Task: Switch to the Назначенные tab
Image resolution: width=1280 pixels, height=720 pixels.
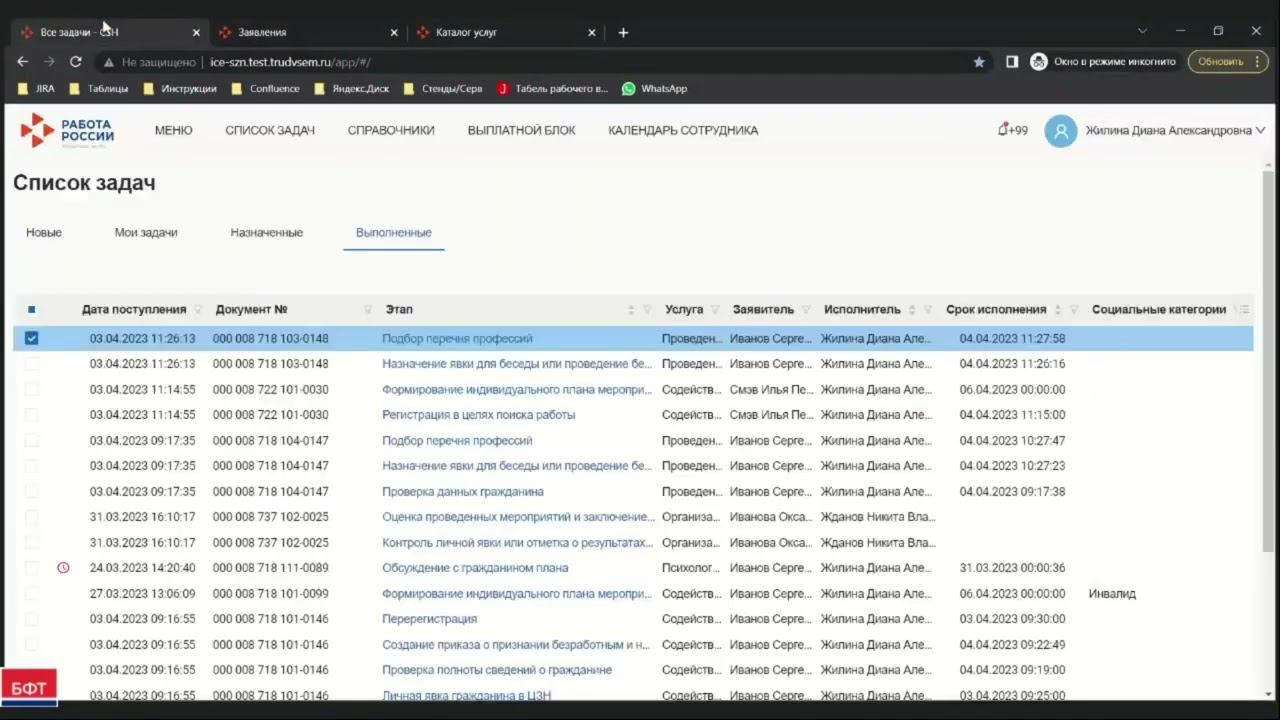Action: click(267, 233)
